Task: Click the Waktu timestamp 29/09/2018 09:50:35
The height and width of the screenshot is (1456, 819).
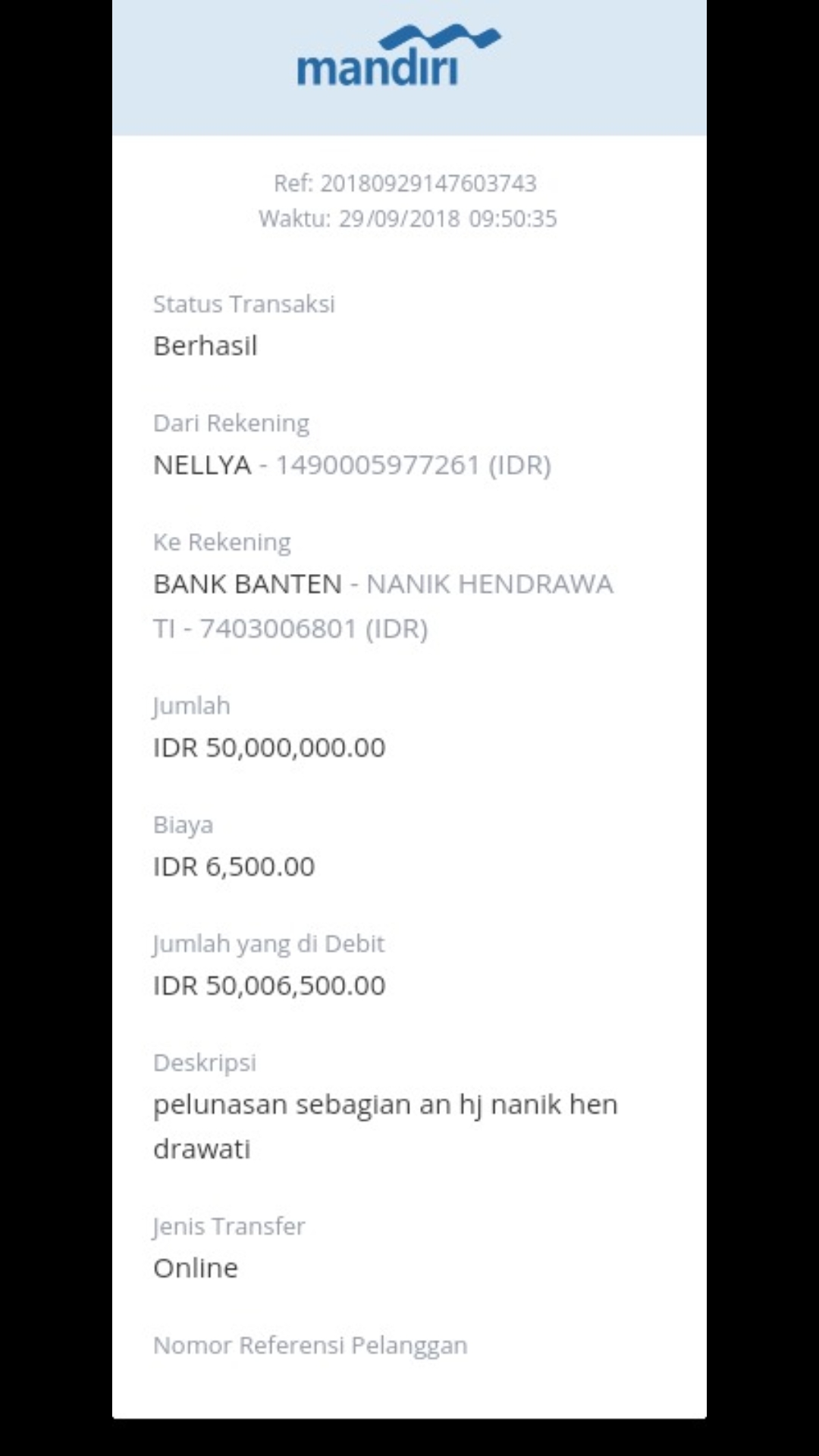Action: point(447,219)
